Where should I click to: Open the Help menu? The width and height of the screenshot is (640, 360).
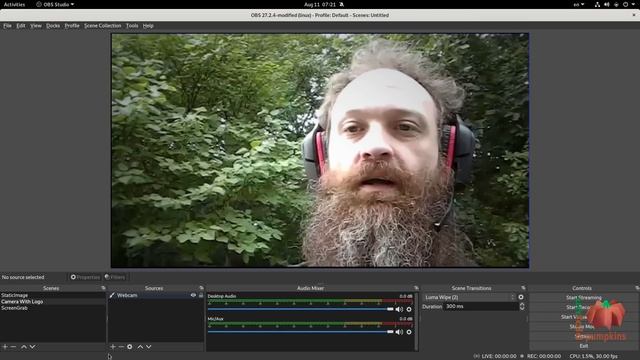click(148, 26)
